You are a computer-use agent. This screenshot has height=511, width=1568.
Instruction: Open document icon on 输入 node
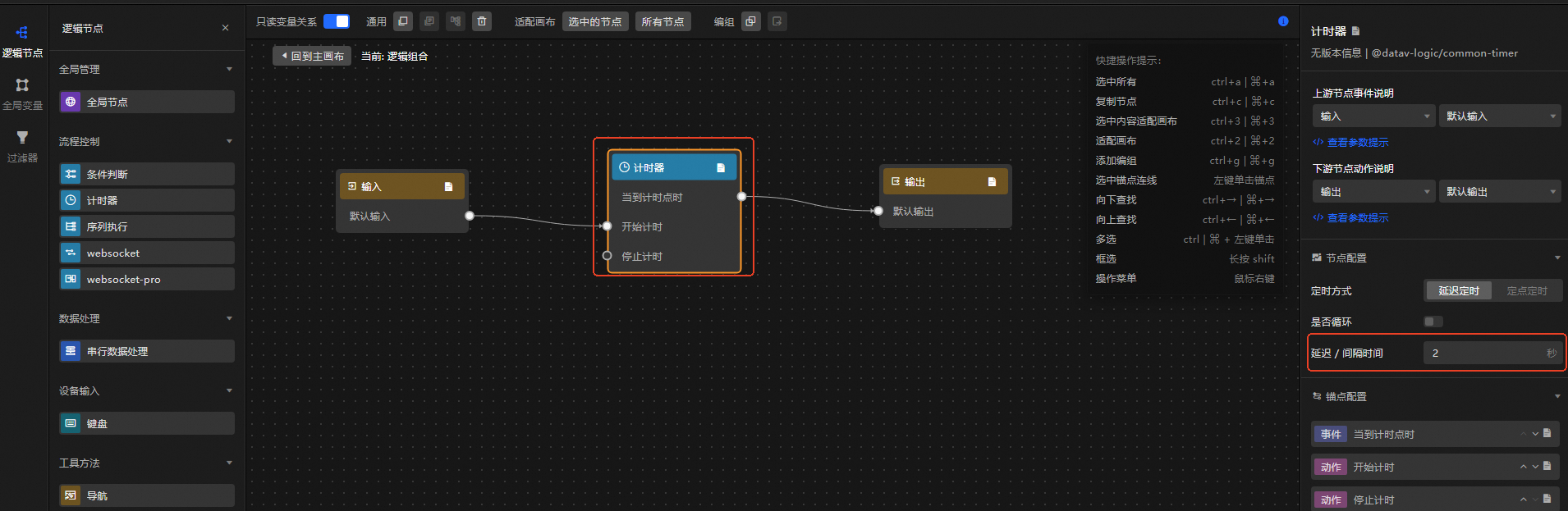[448, 187]
